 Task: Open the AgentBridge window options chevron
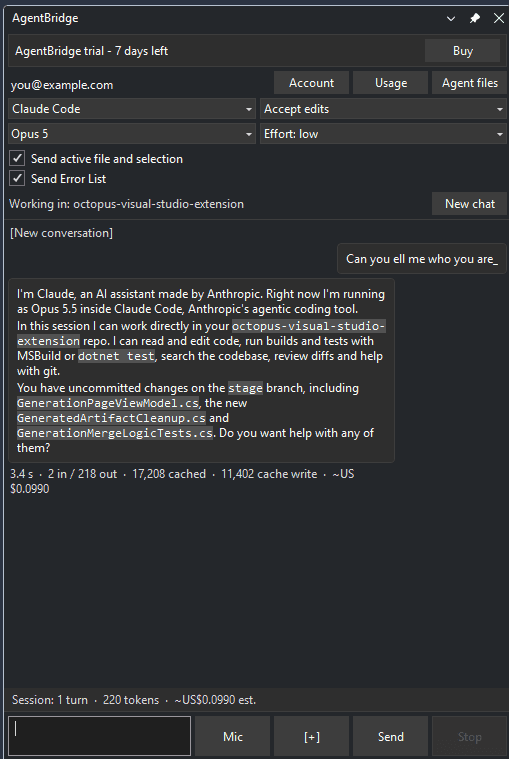pos(450,18)
